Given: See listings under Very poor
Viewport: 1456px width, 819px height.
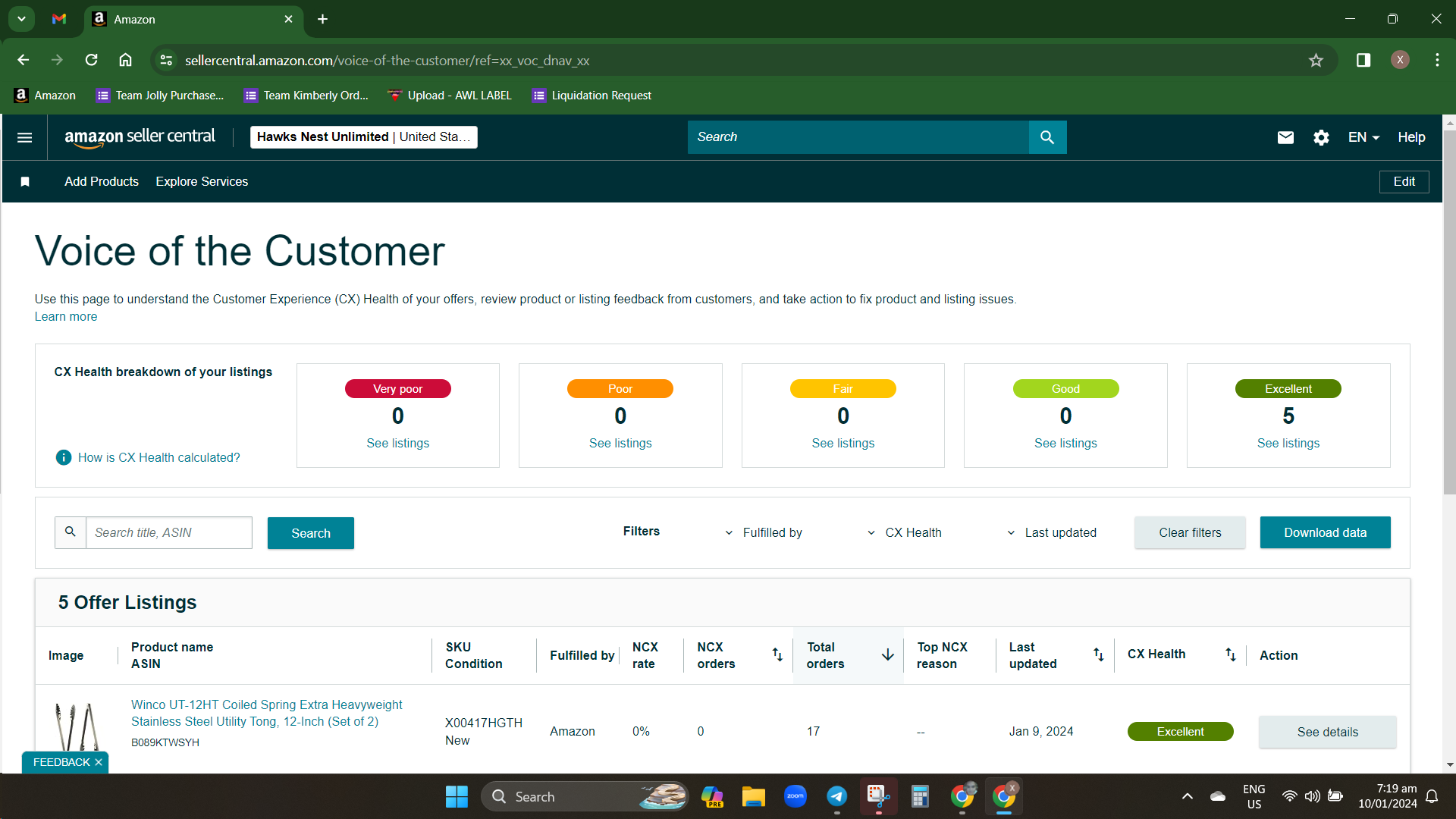Looking at the screenshot, I should [397, 443].
